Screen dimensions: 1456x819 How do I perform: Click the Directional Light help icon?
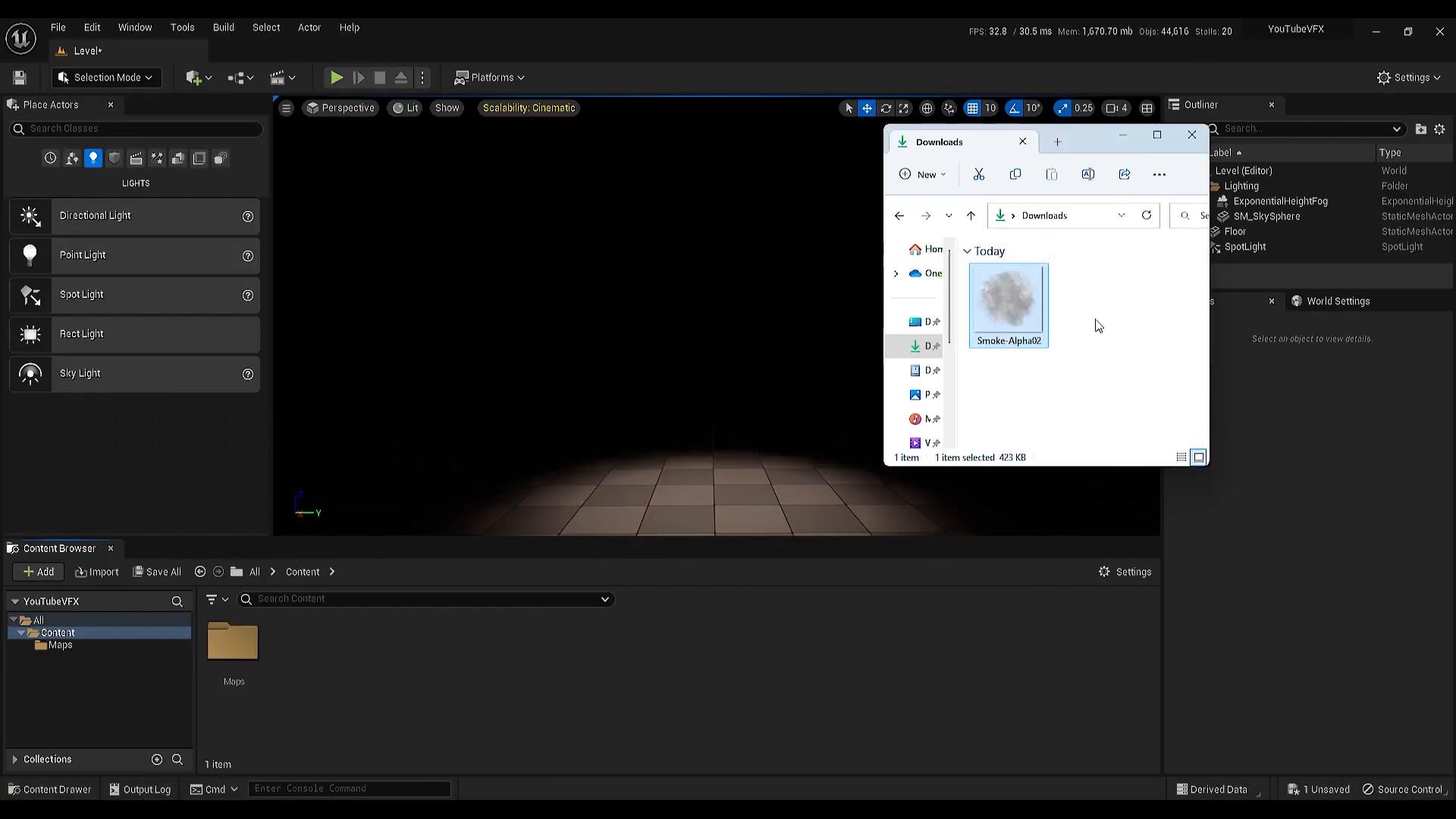click(x=247, y=216)
